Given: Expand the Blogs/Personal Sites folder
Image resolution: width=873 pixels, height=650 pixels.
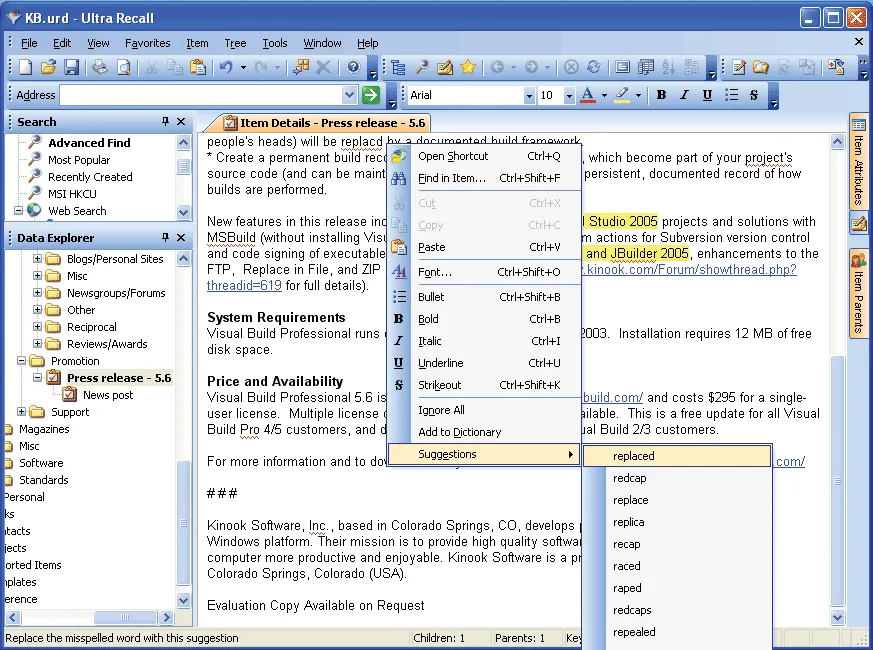Looking at the screenshot, I should click(x=37, y=258).
